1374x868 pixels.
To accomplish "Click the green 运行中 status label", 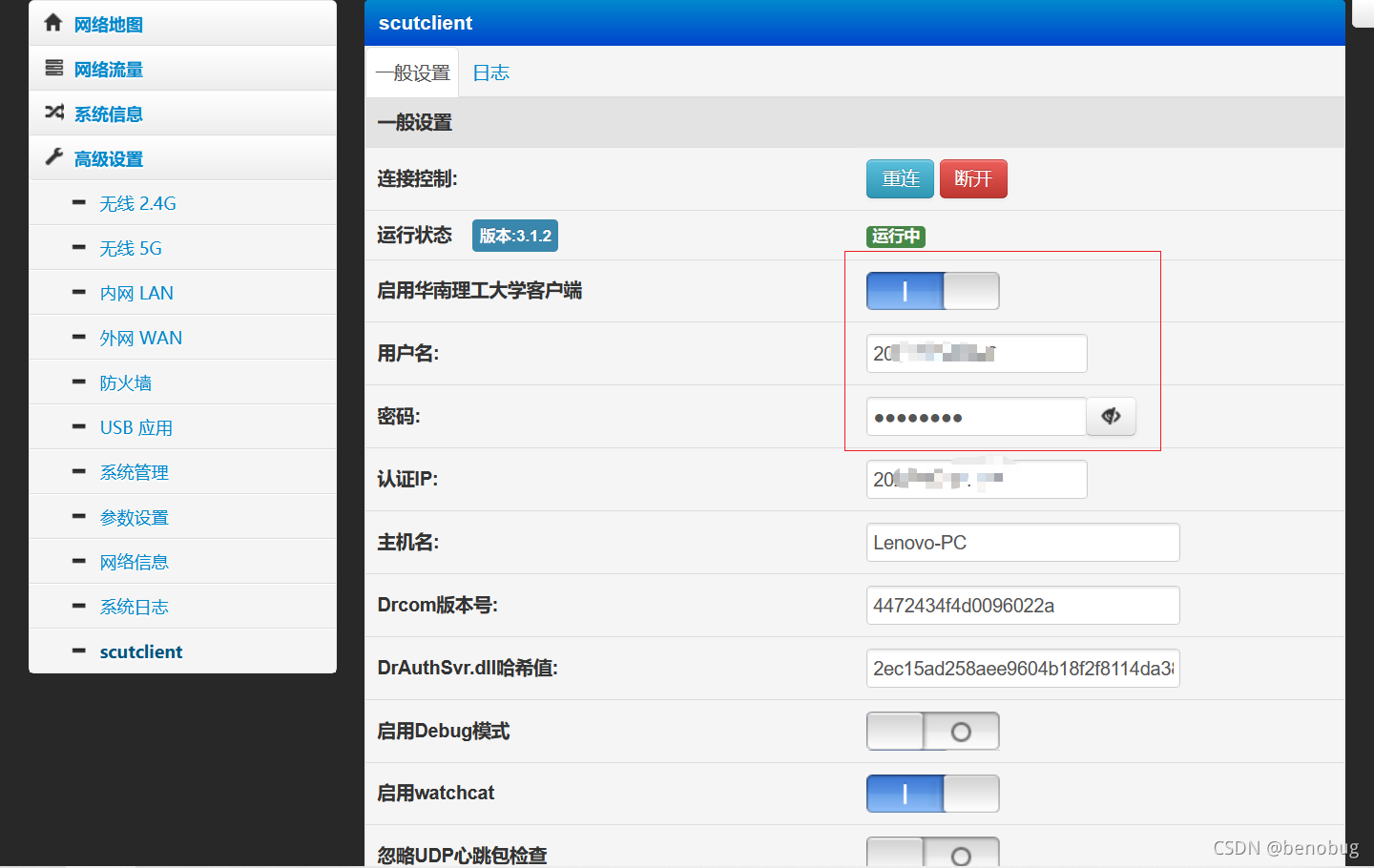I will coord(896,236).
